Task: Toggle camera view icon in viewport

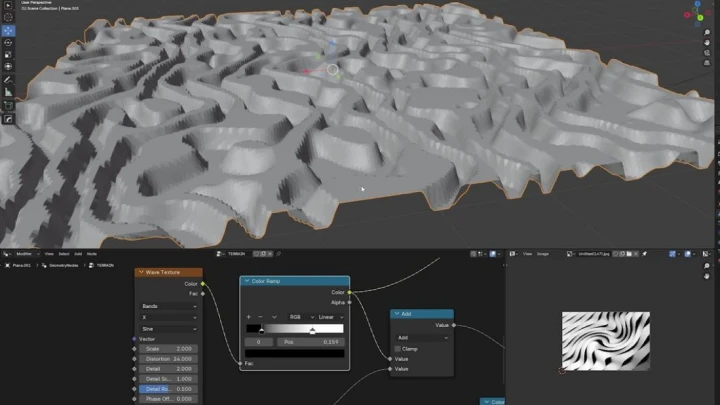Action: click(x=707, y=53)
